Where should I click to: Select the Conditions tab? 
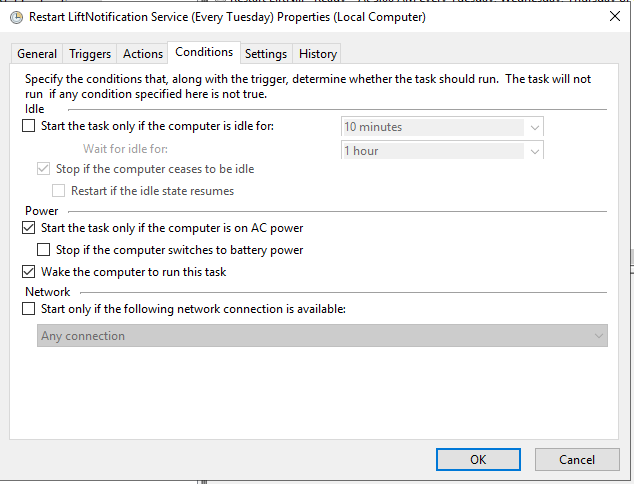(204, 52)
